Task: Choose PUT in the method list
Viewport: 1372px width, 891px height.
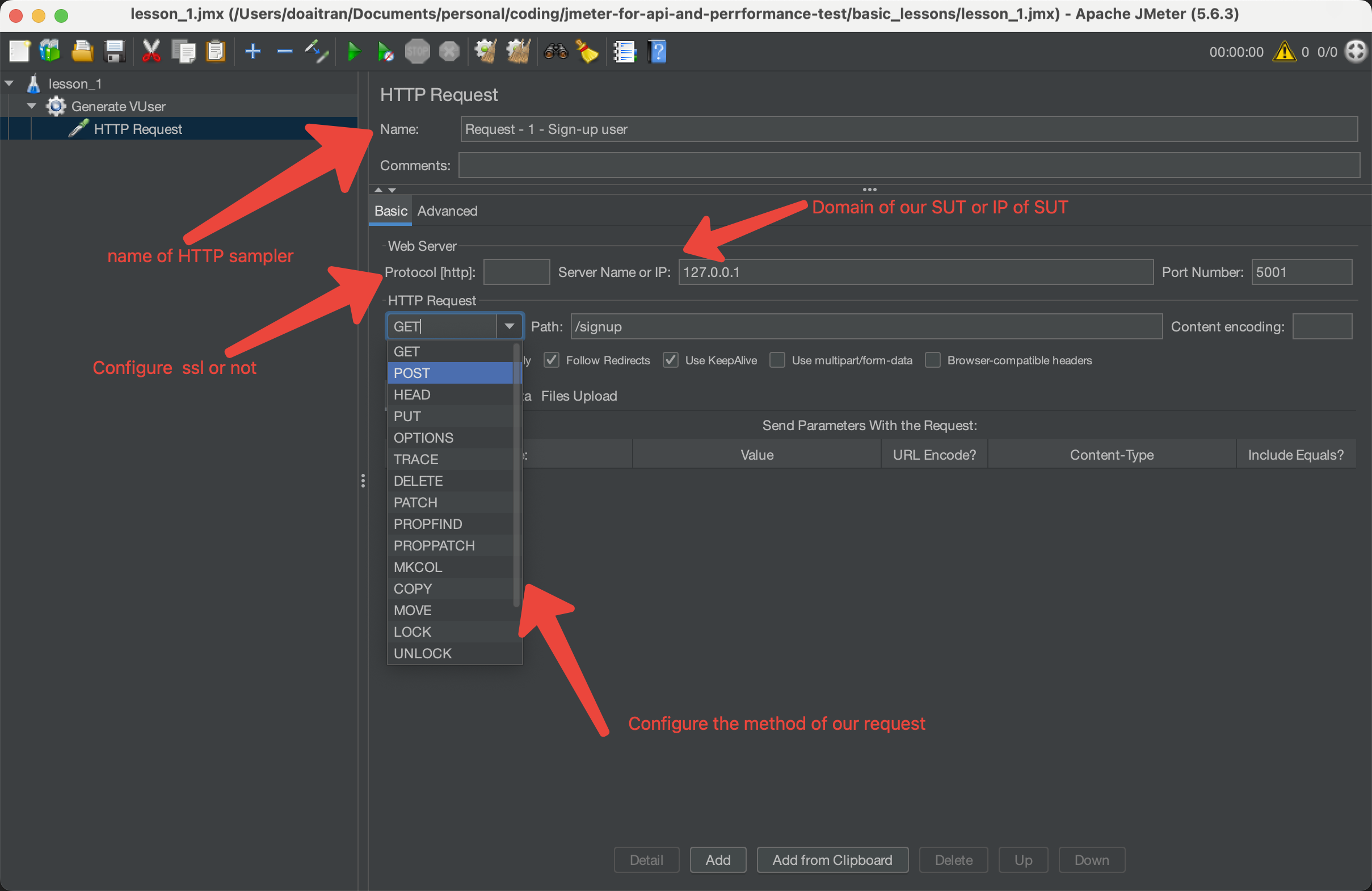Action: [450, 417]
